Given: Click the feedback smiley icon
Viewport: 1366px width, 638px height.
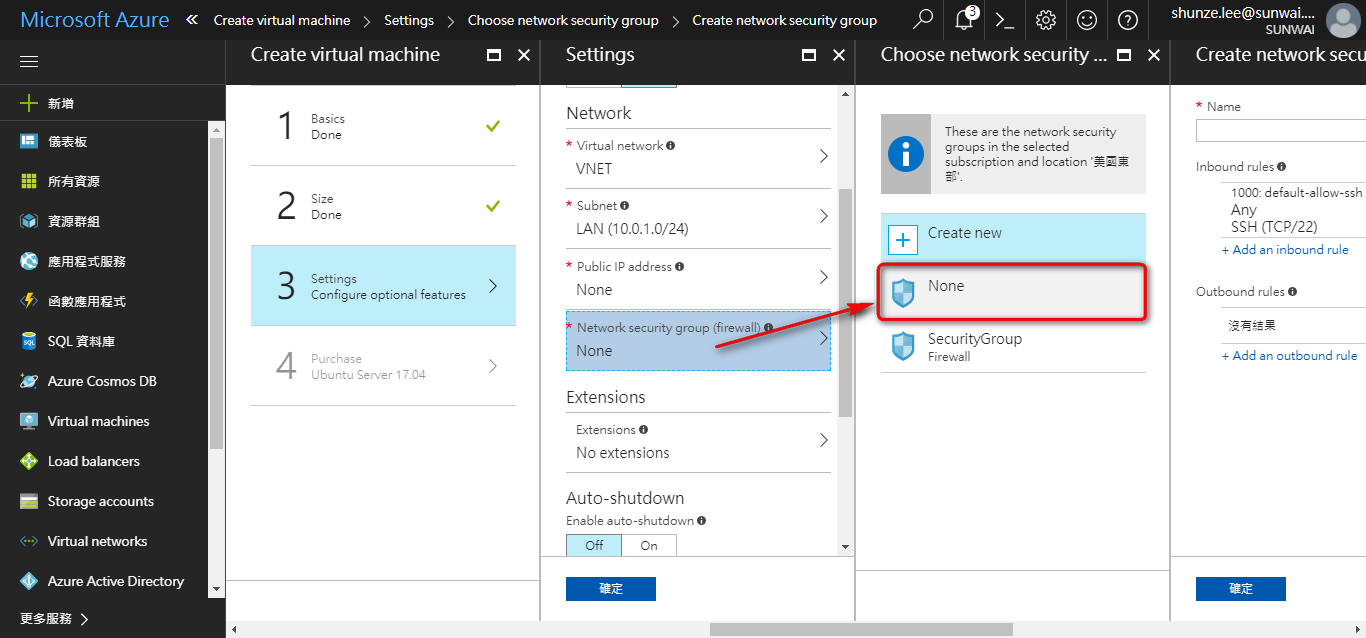Looking at the screenshot, I should [1087, 20].
